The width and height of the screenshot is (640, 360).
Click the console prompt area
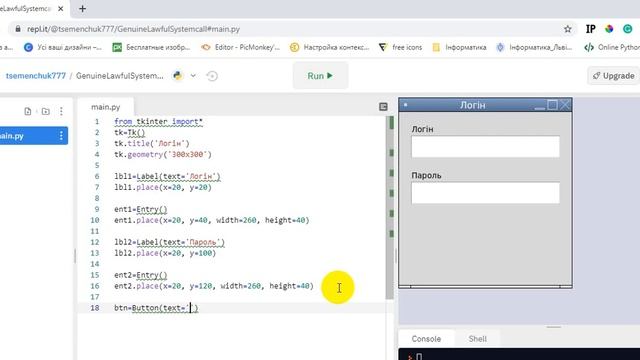(519, 354)
